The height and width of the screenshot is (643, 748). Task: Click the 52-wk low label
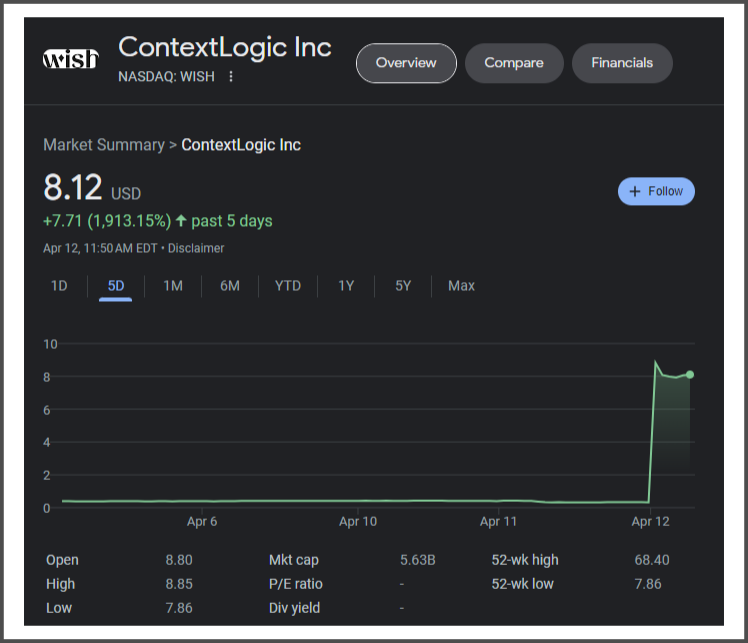523,584
